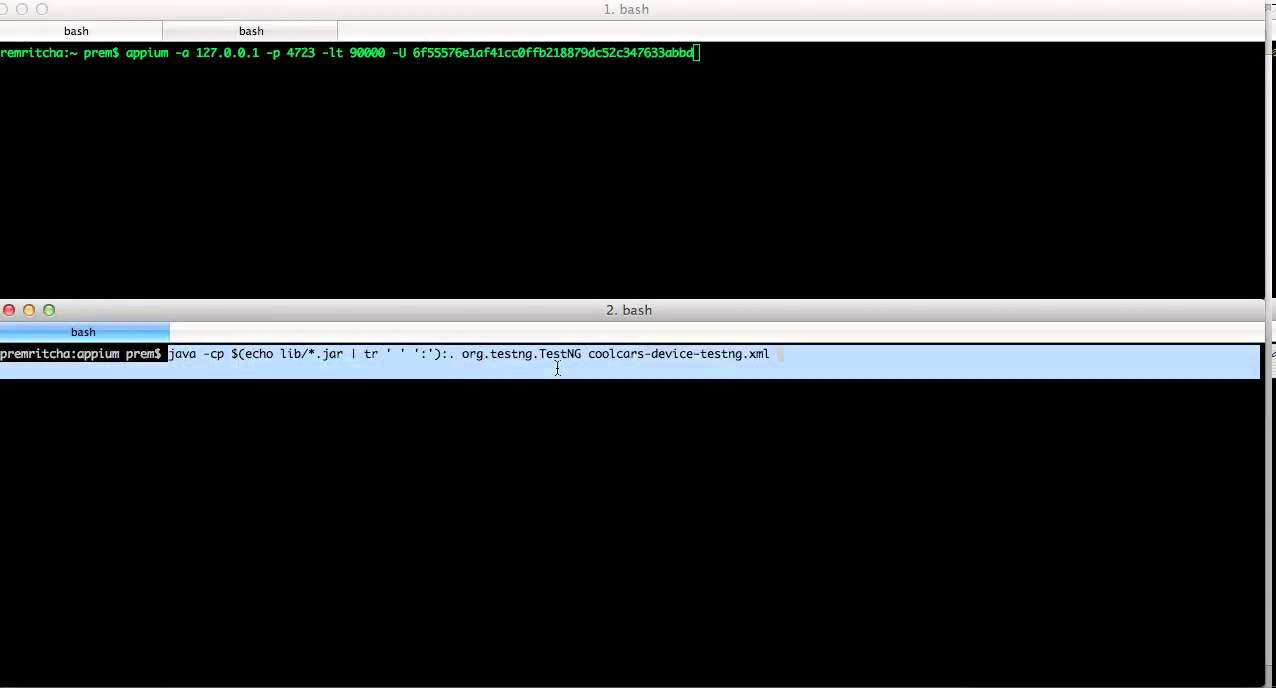Minimize the 2. bash window with the yellow button

tap(29, 310)
